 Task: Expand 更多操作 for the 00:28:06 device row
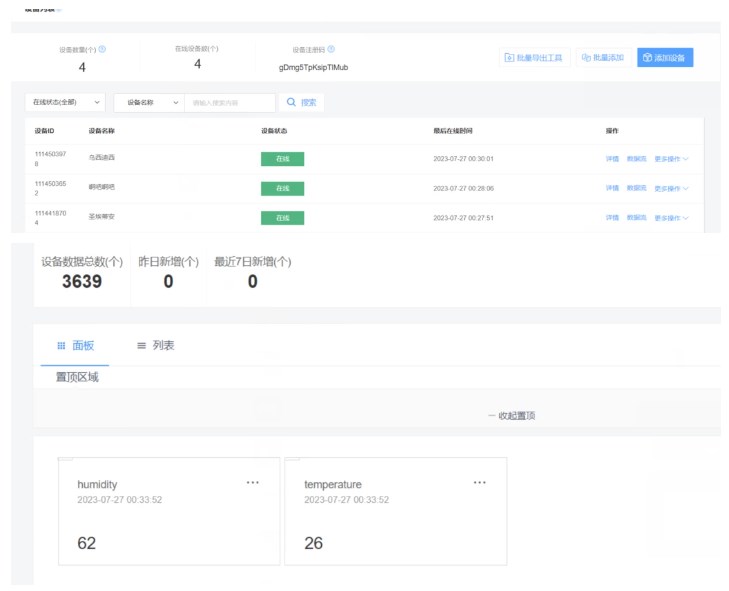click(671, 188)
